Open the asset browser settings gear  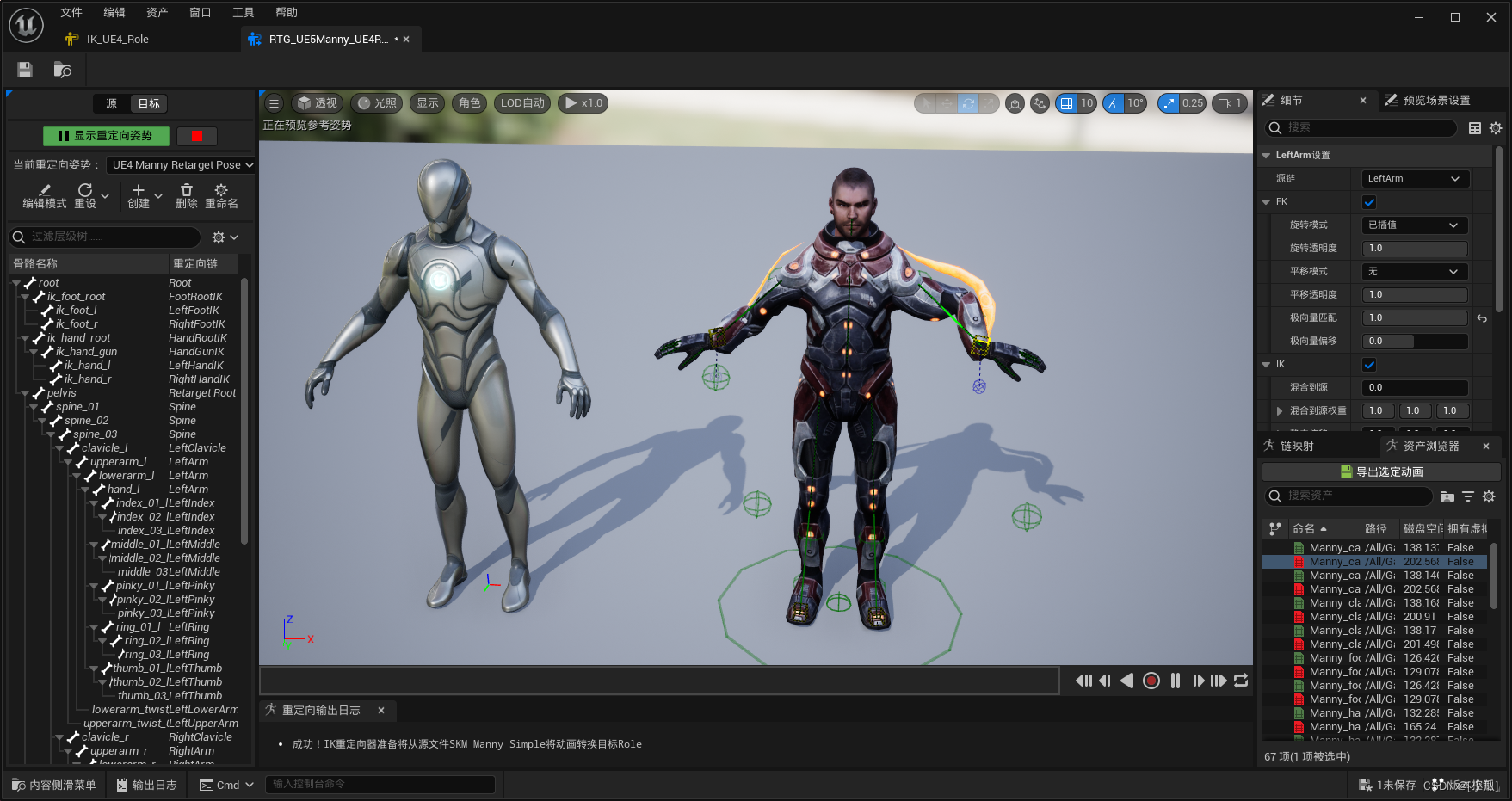[1489, 496]
